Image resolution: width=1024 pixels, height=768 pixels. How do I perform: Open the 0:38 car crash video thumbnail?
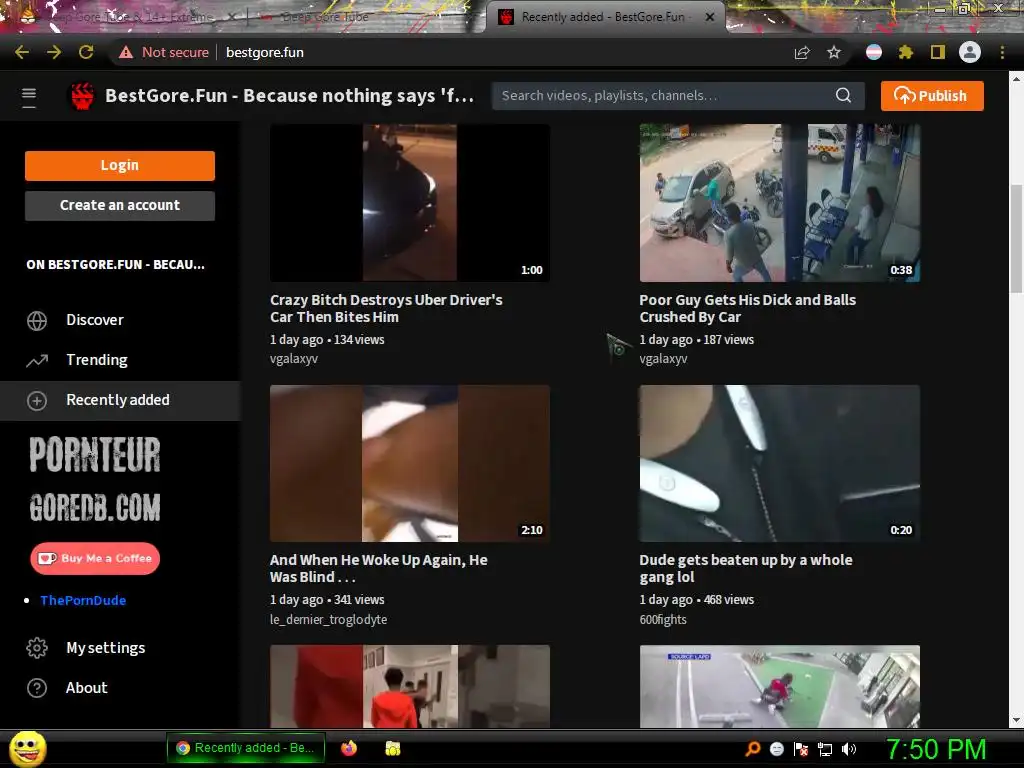coord(779,202)
